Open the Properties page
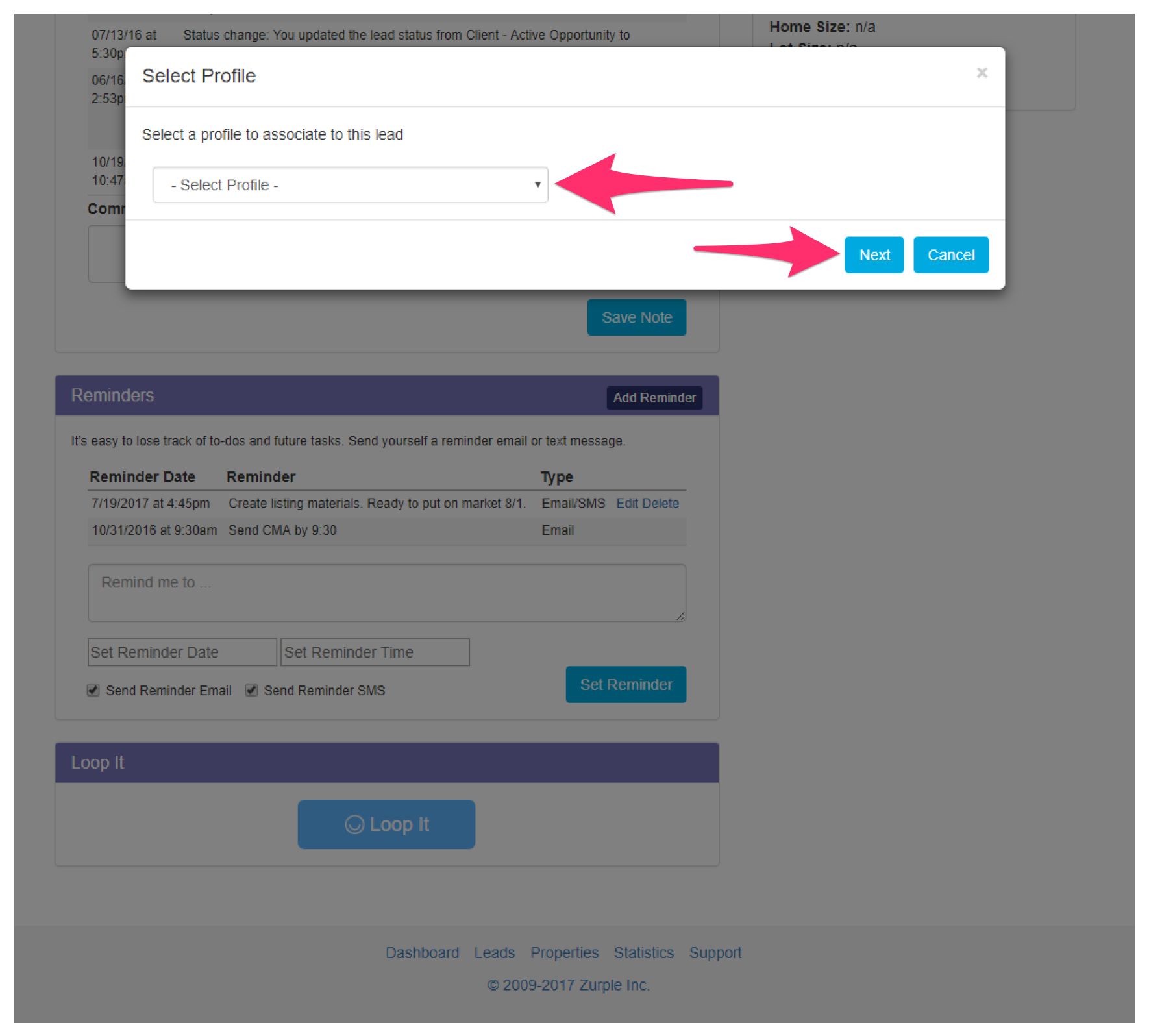Viewport: 1149px width, 1036px height. 564,952
